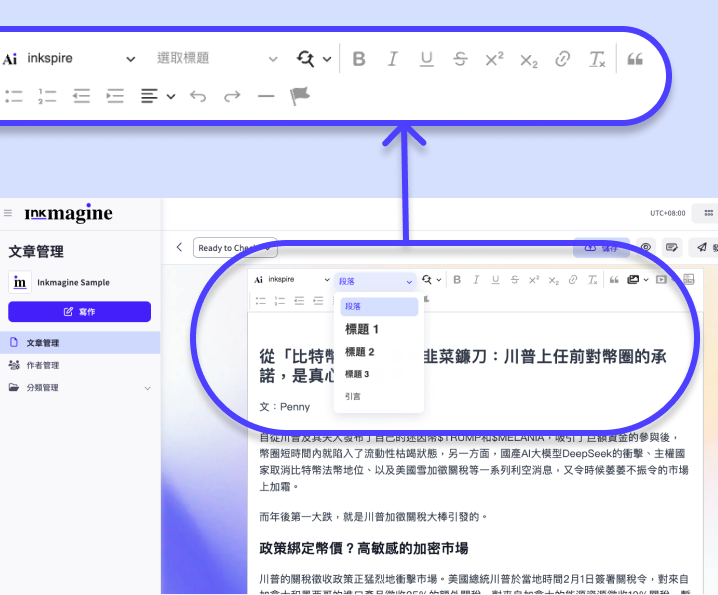Viewport: 718px width, 595px height.
Task: Choose 引言 from the dropdown list
Action: click(353, 396)
